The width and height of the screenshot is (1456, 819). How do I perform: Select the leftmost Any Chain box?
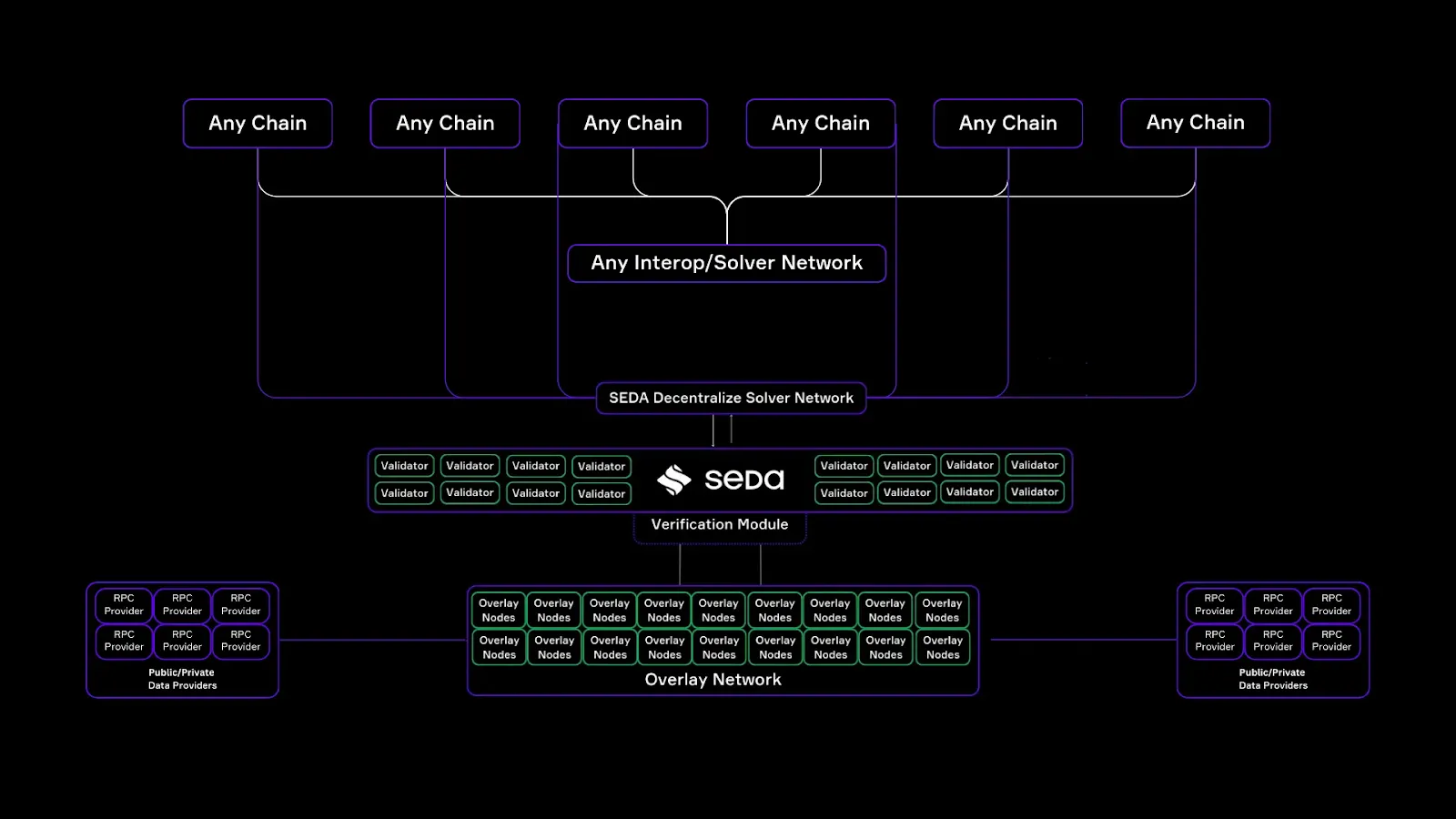point(258,123)
